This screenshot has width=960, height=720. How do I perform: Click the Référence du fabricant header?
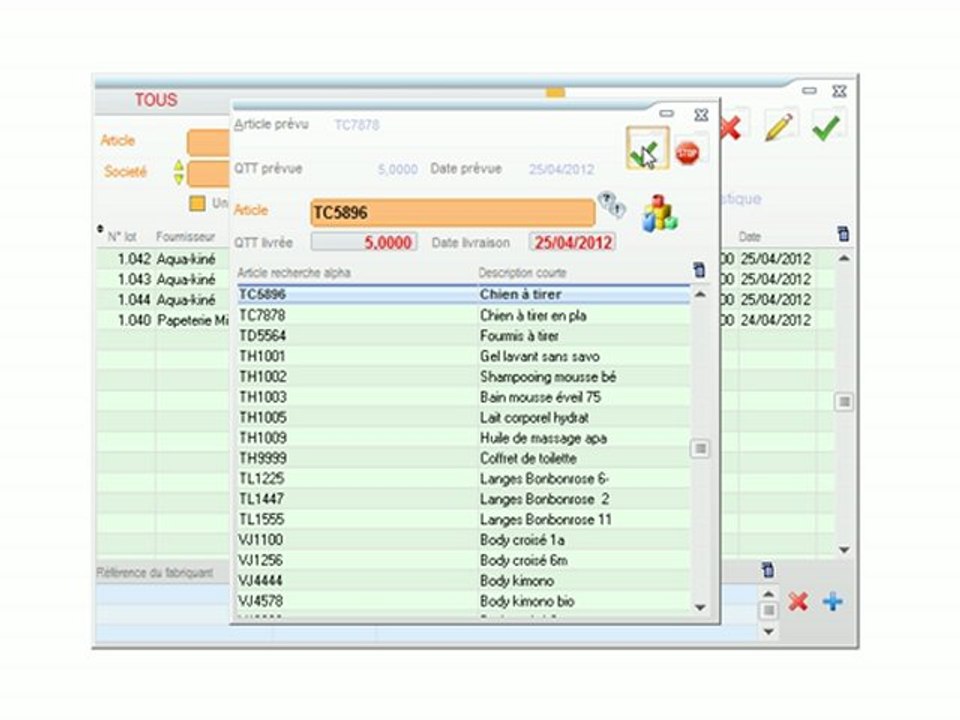pyautogui.click(x=155, y=573)
